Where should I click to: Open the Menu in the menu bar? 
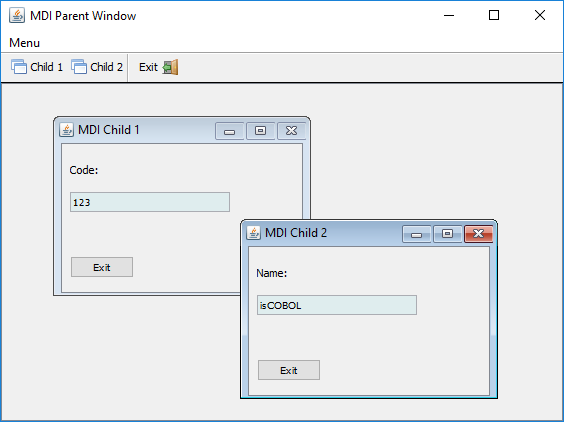coord(24,43)
